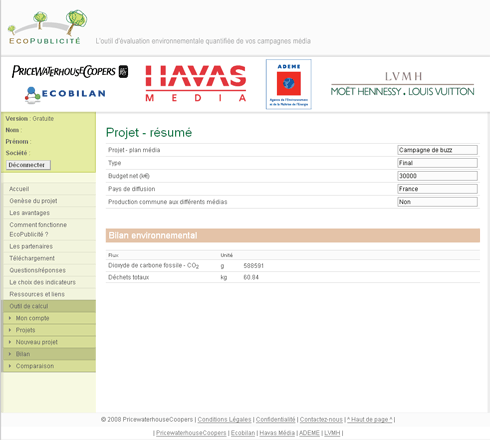Click the Pays de diffusion France field
The width and height of the screenshot is (490, 440).
437,189
